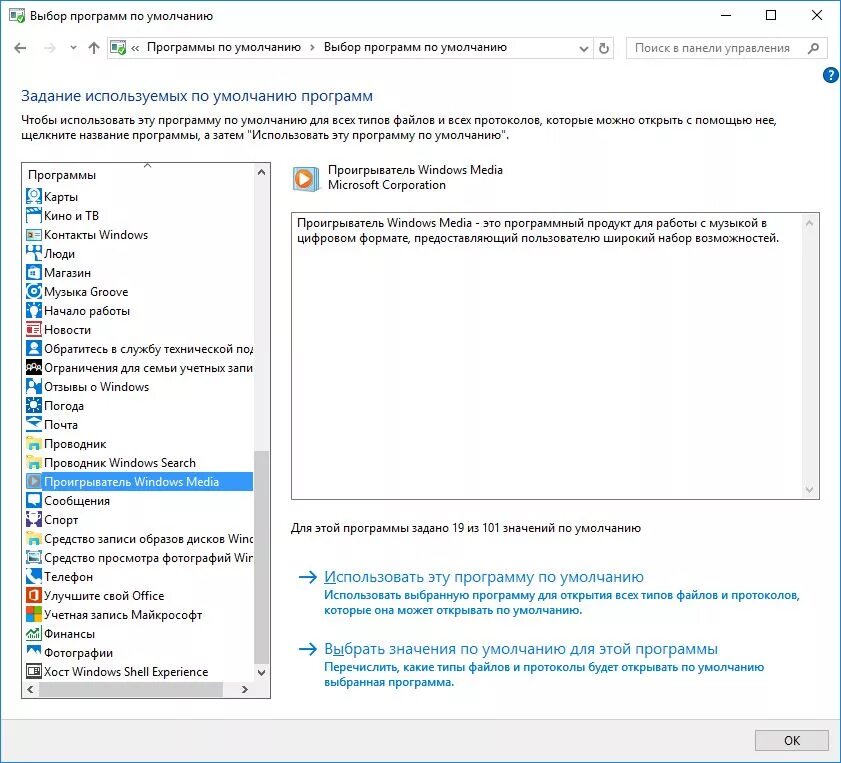The height and width of the screenshot is (763, 841).
Task: Click the Погода sun icon
Action: click(33, 405)
